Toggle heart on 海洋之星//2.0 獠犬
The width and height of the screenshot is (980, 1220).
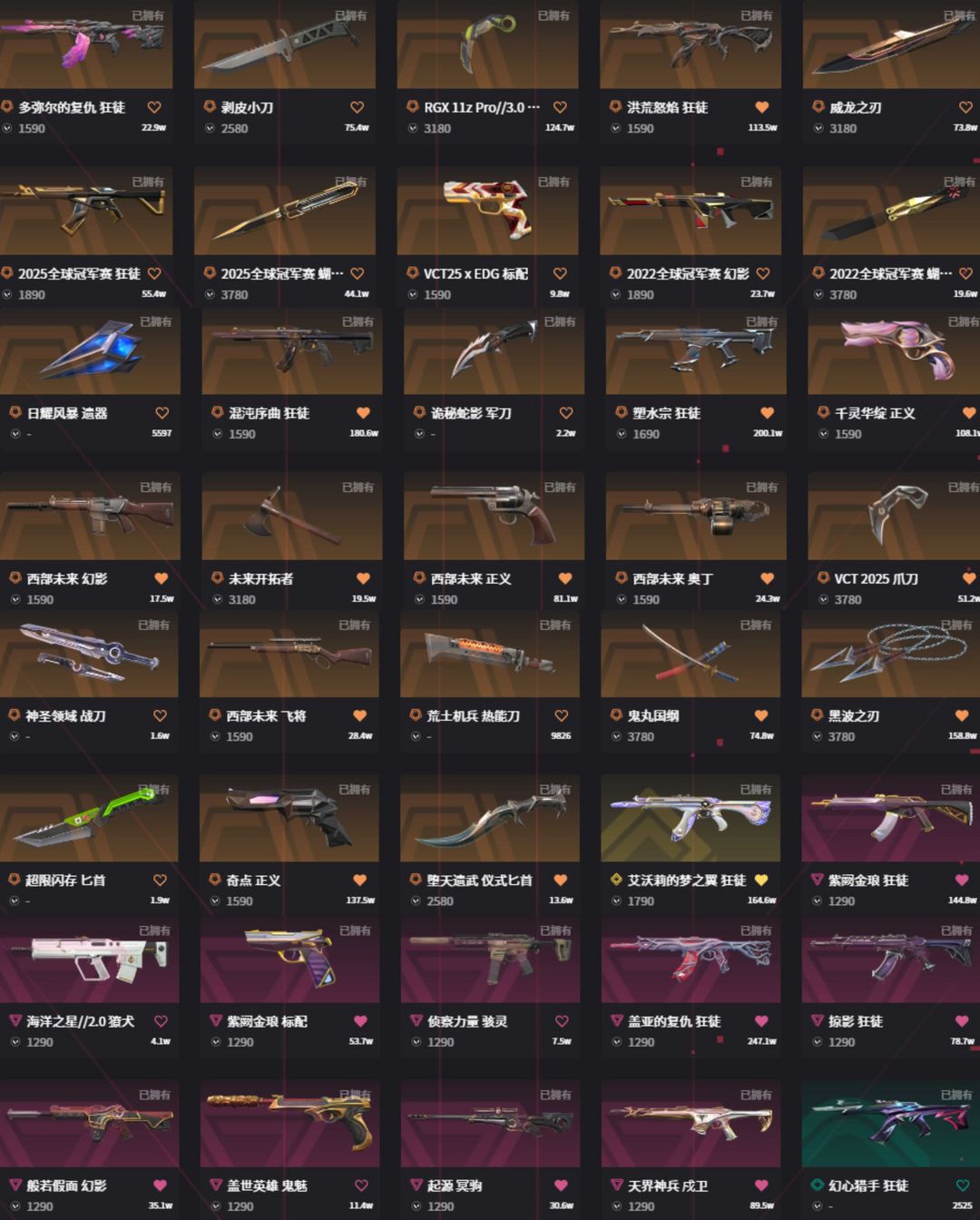point(161,1021)
